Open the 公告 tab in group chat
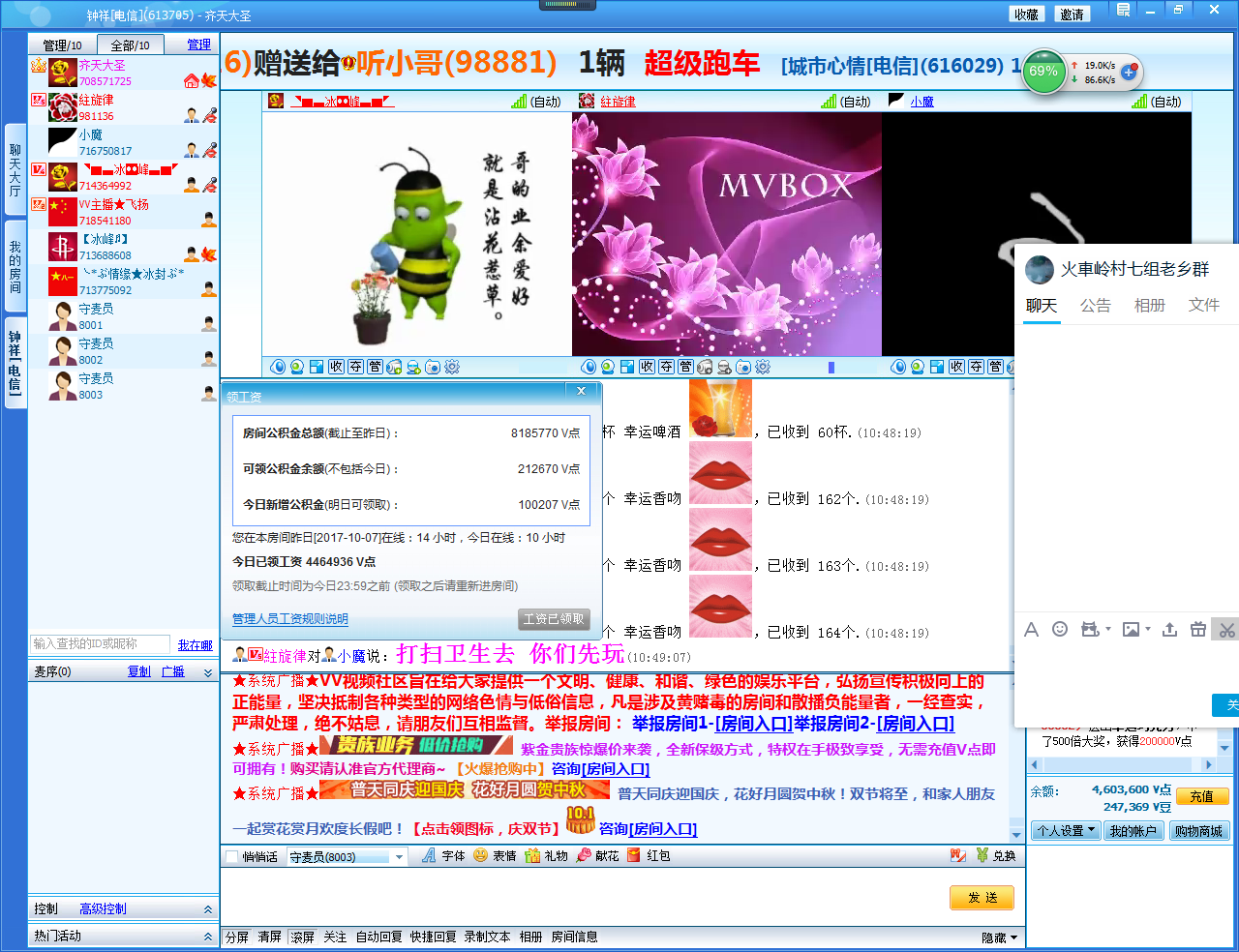The image size is (1239, 952). pyautogui.click(x=1095, y=306)
